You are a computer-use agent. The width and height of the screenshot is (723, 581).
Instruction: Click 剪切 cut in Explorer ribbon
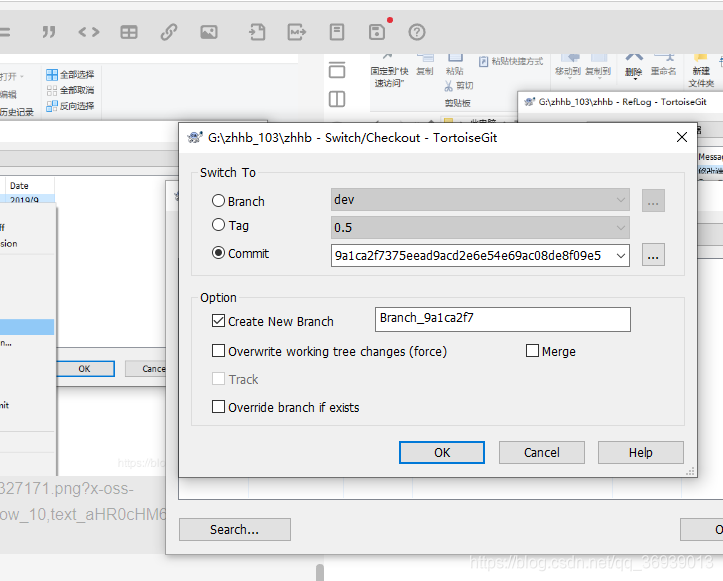pos(459,86)
